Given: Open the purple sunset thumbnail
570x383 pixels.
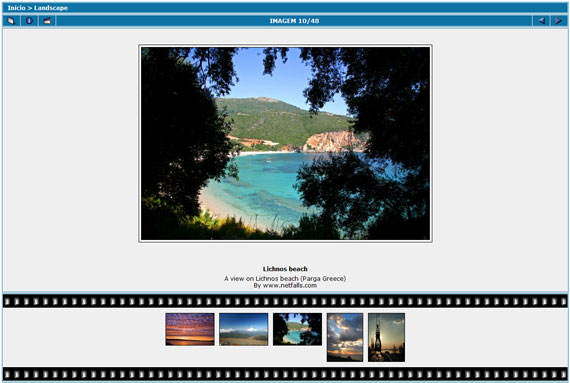Looking at the screenshot, I should [190, 329].
